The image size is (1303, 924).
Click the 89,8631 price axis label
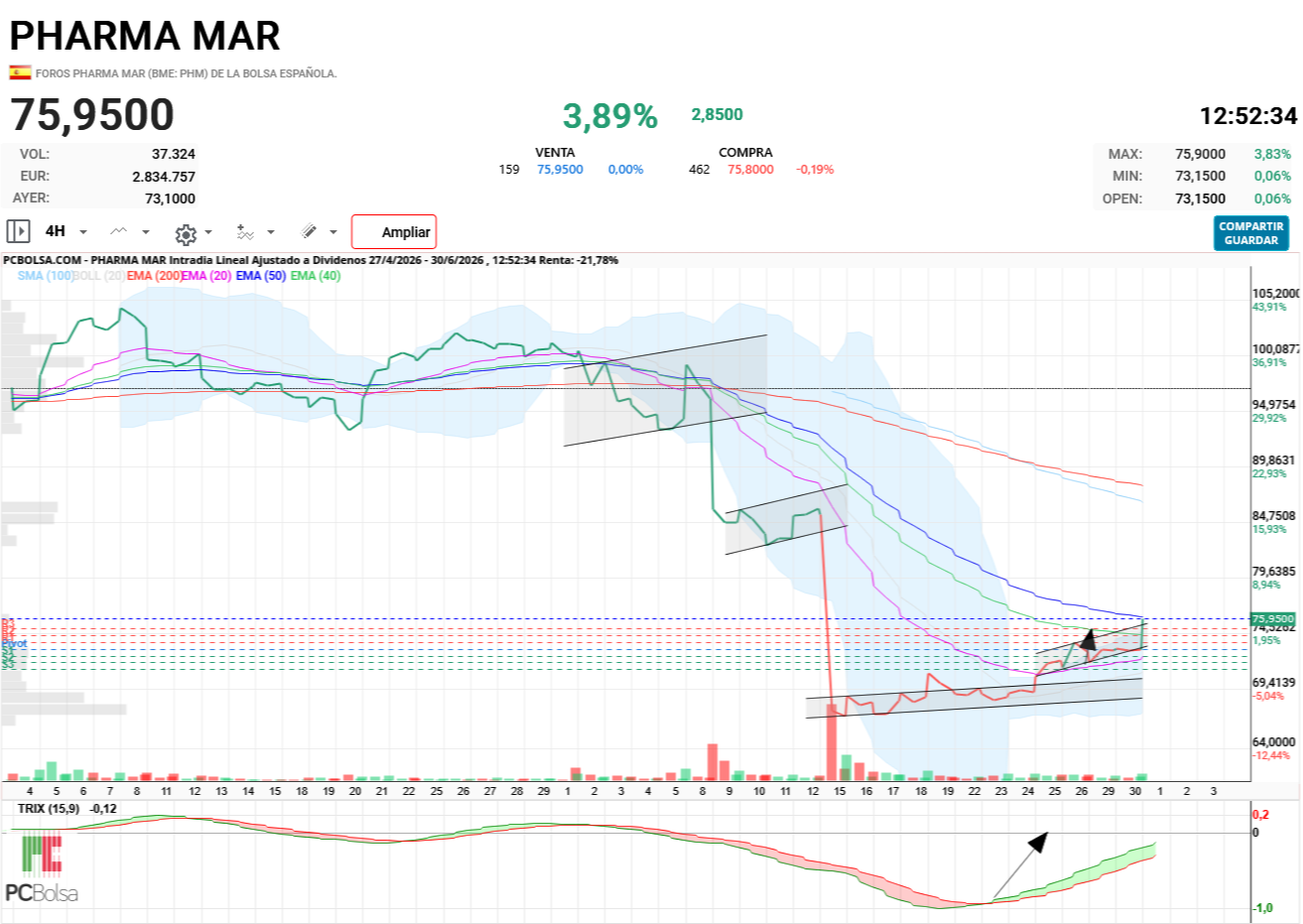1274,461
